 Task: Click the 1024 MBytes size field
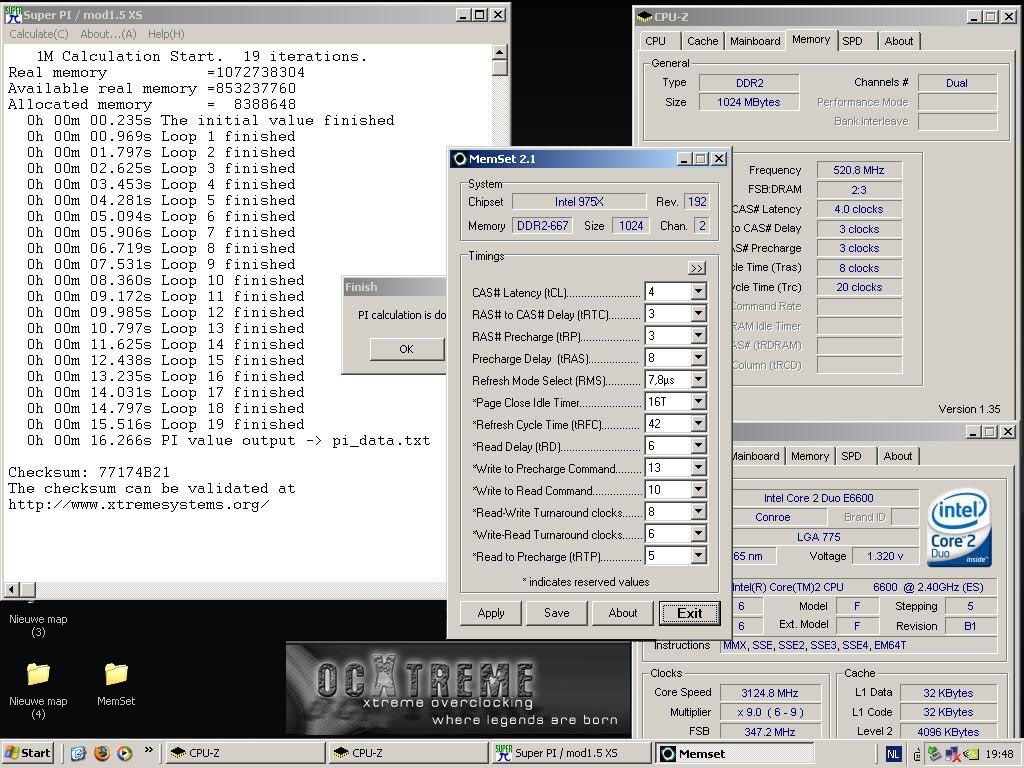tap(749, 102)
